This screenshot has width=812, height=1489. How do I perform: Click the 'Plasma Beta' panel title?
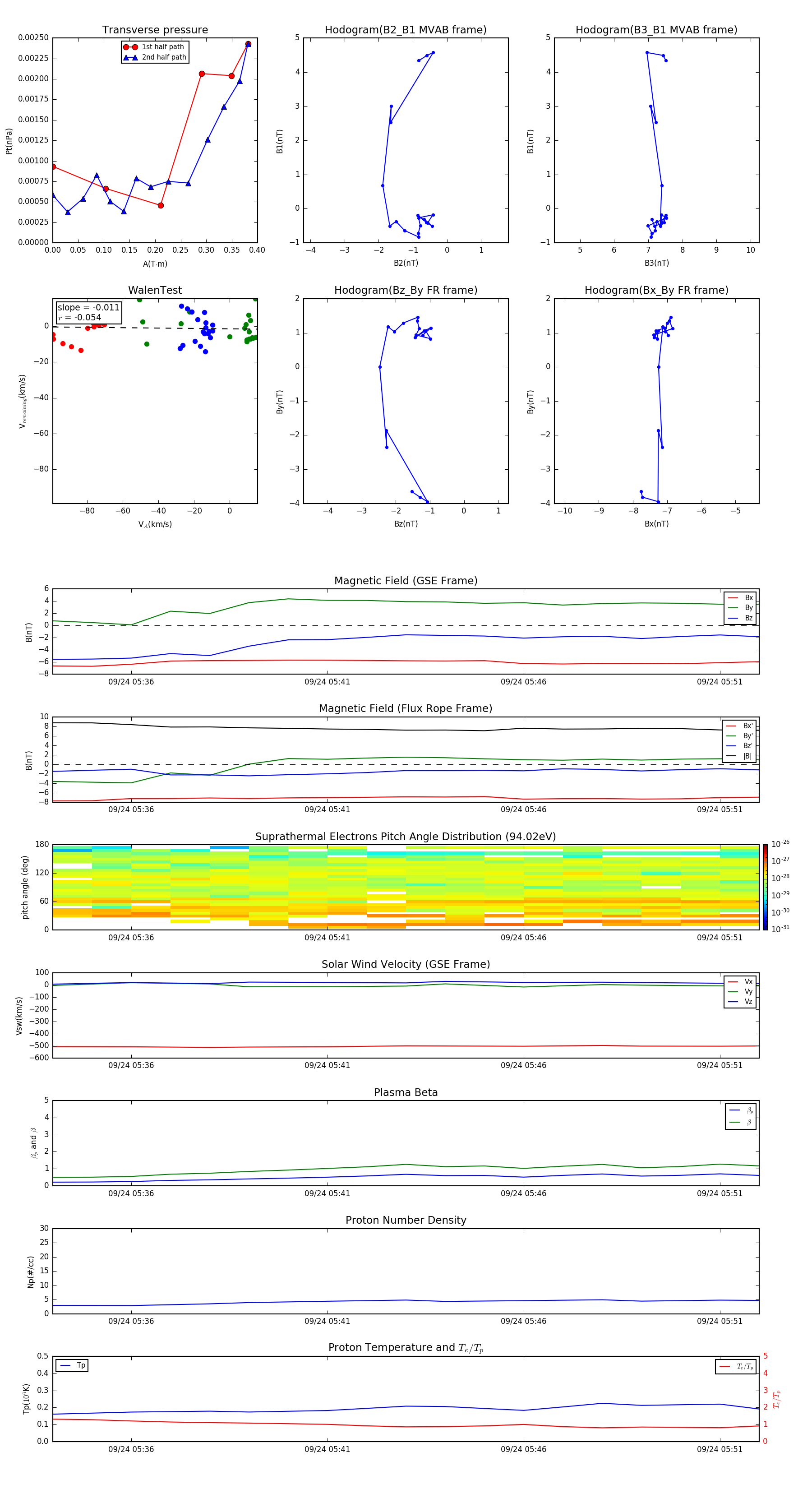[x=406, y=1092]
